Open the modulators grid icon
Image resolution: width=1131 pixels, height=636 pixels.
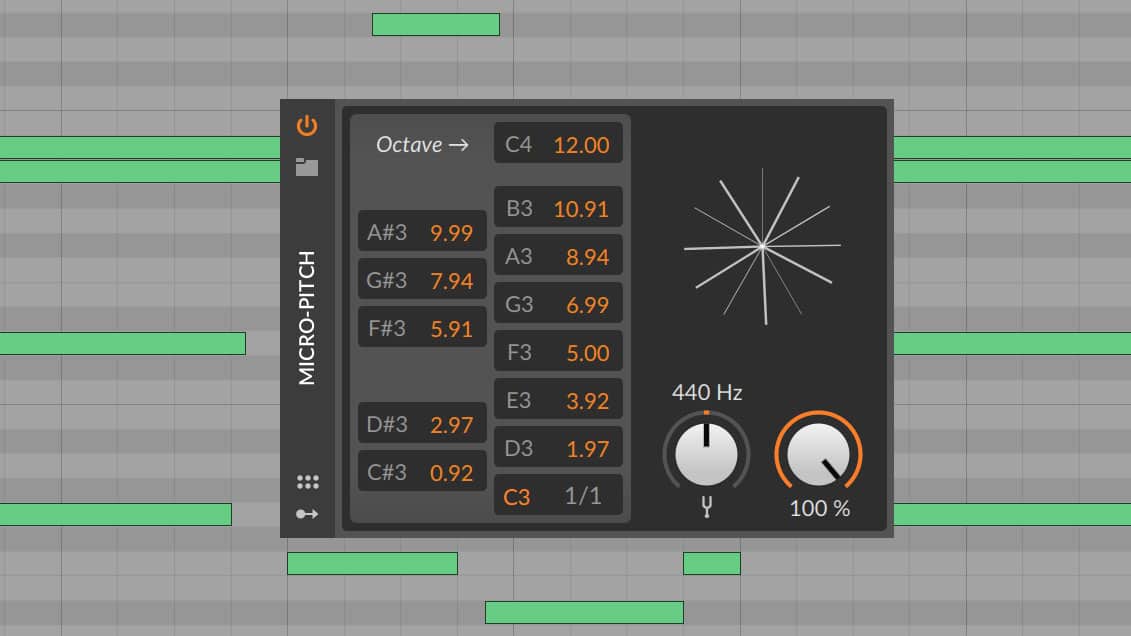pos(307,482)
